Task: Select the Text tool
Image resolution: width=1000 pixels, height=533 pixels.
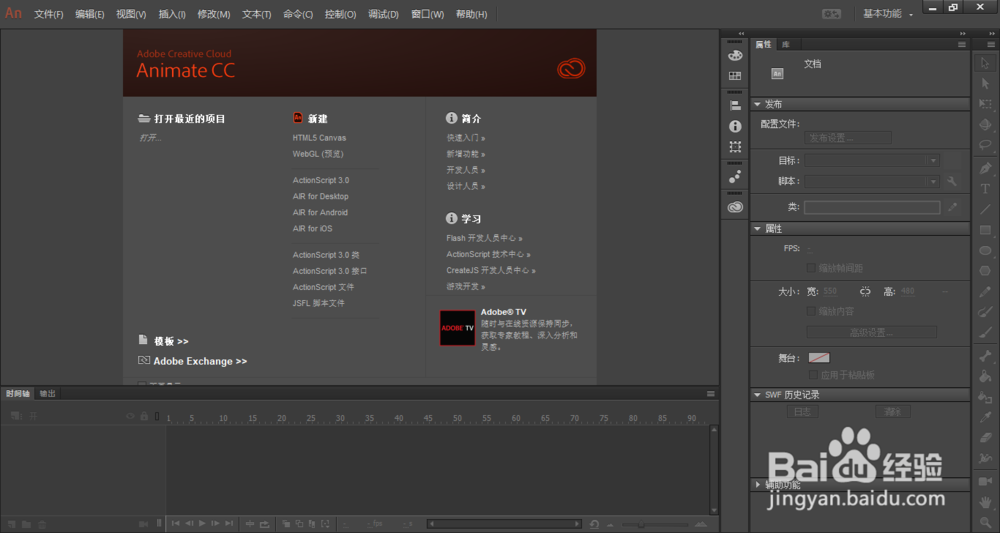Action: pyautogui.click(x=985, y=189)
